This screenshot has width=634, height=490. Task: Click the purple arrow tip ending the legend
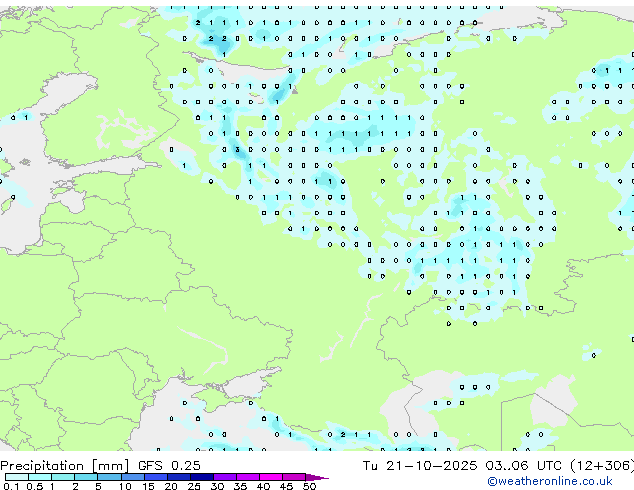[317, 477]
